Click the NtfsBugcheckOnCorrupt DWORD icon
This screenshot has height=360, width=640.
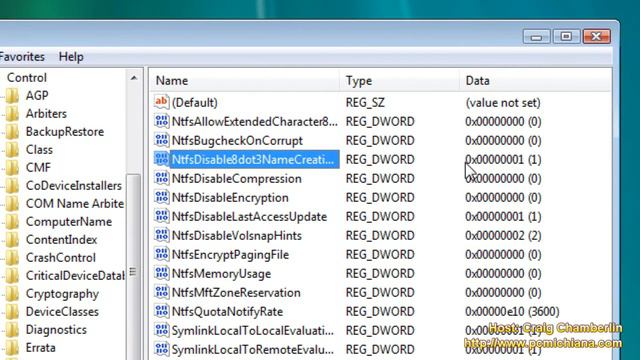coord(162,140)
